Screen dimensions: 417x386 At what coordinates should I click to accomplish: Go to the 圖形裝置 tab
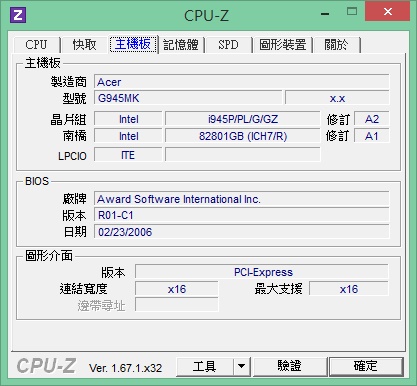[283, 45]
